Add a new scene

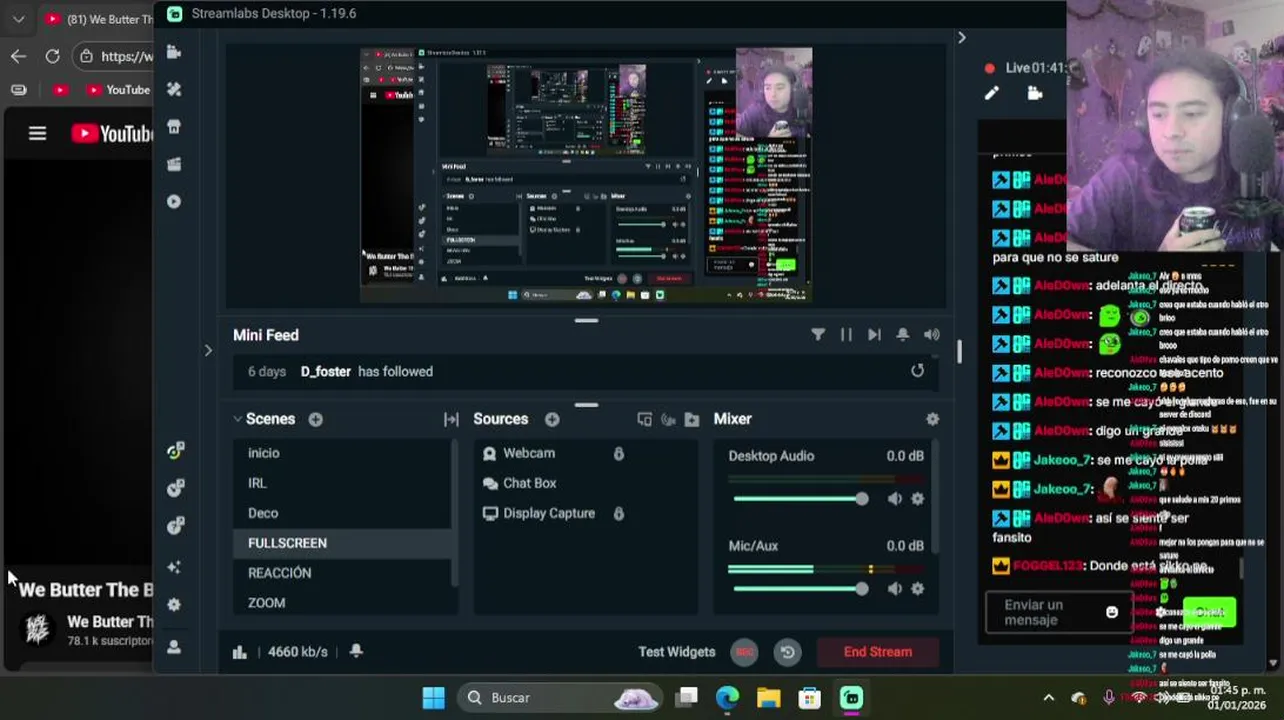click(316, 419)
